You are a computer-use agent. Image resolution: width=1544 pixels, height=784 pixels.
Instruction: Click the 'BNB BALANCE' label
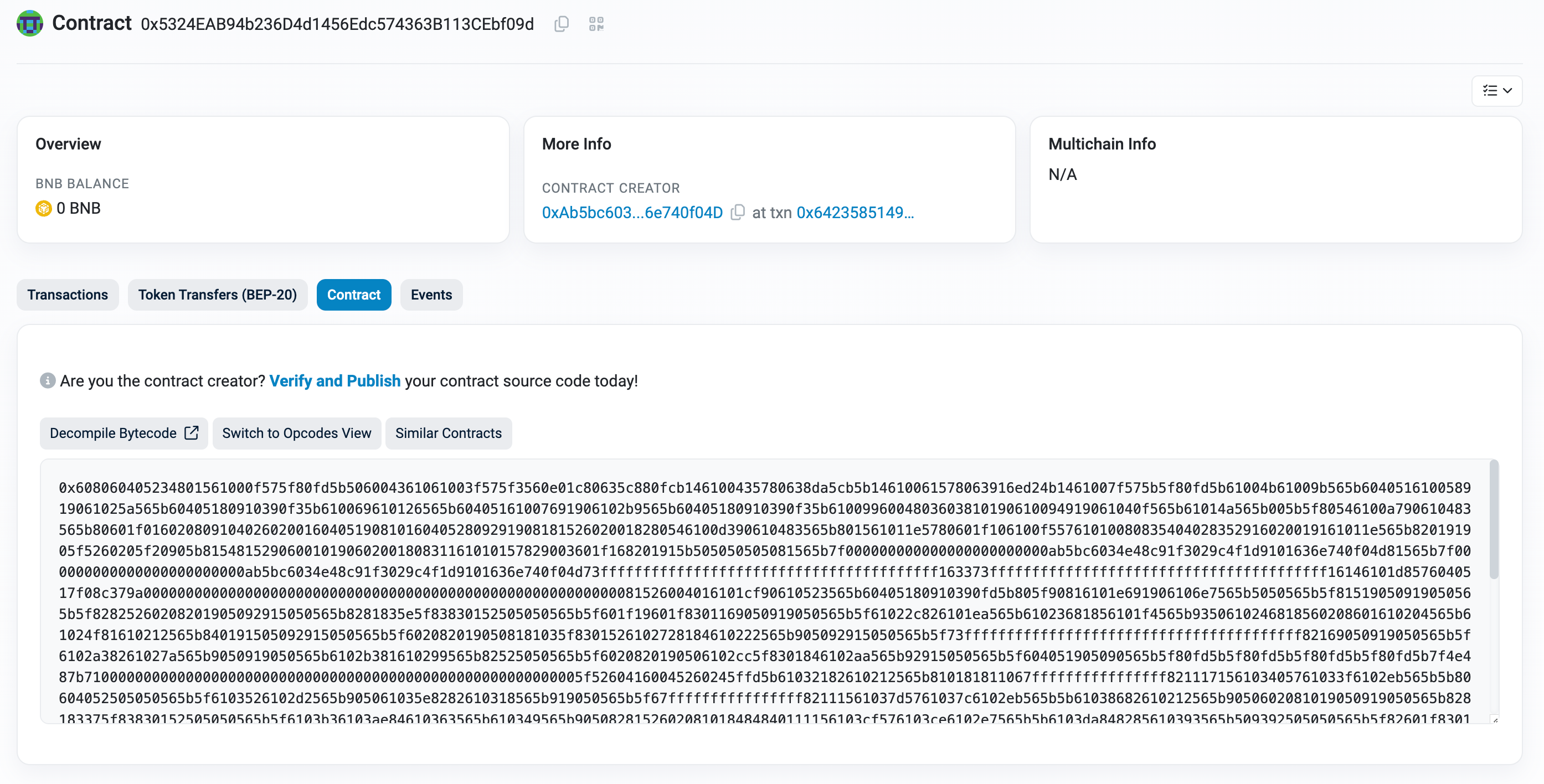(x=82, y=183)
